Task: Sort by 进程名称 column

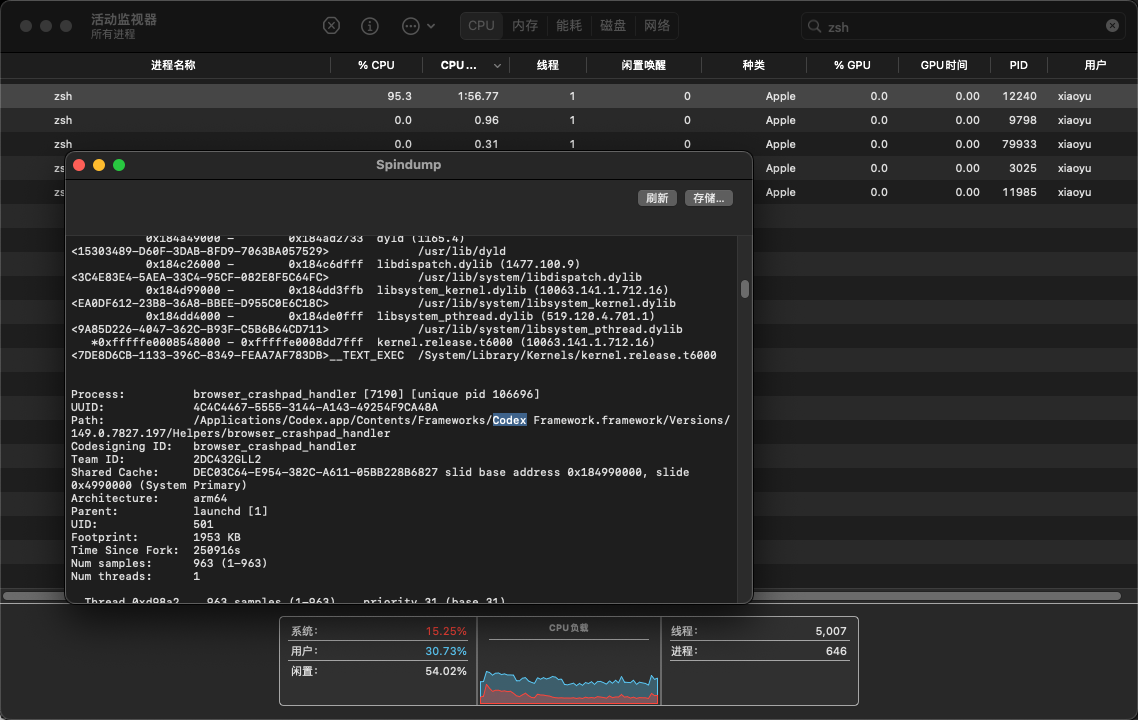Action: tap(173, 65)
